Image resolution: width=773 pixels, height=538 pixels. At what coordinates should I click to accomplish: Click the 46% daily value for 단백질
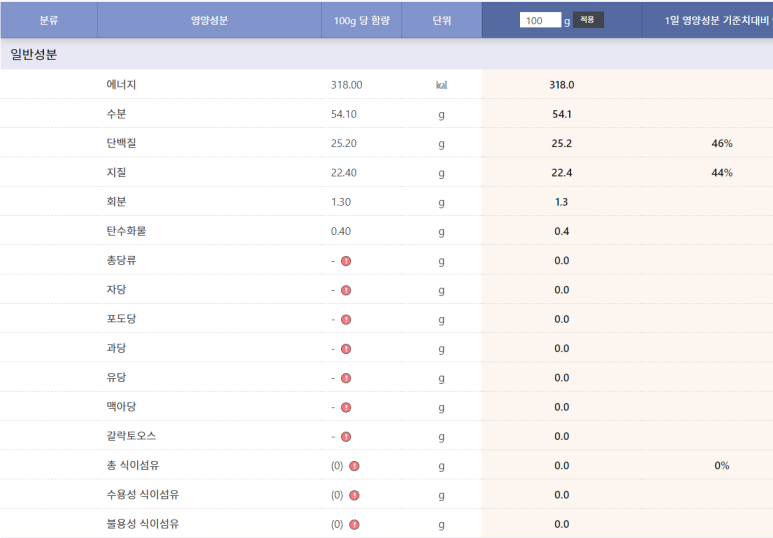722,143
